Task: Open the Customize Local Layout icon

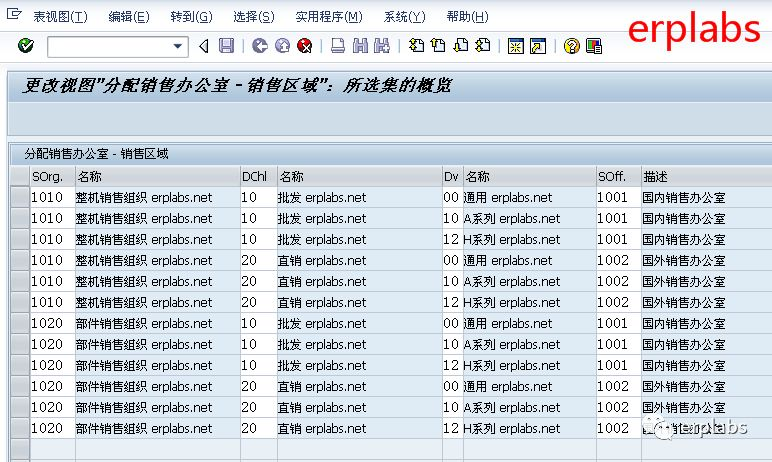Action: pyautogui.click(x=594, y=46)
